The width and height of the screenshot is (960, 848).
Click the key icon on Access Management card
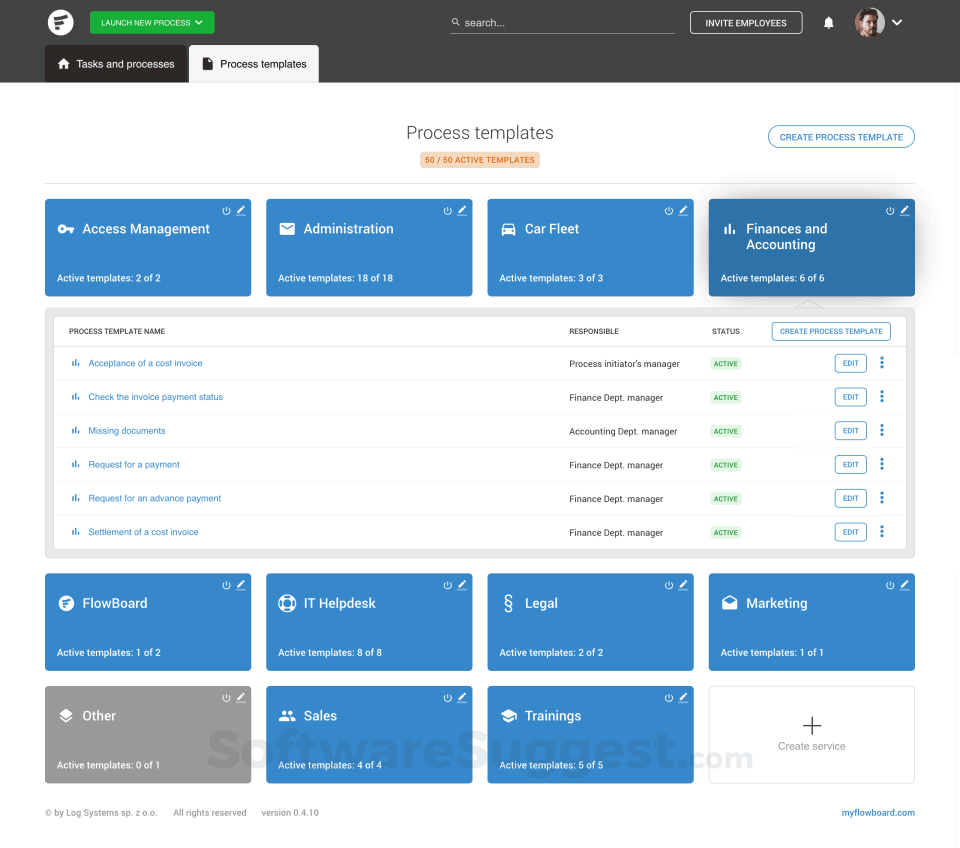click(x=66, y=228)
